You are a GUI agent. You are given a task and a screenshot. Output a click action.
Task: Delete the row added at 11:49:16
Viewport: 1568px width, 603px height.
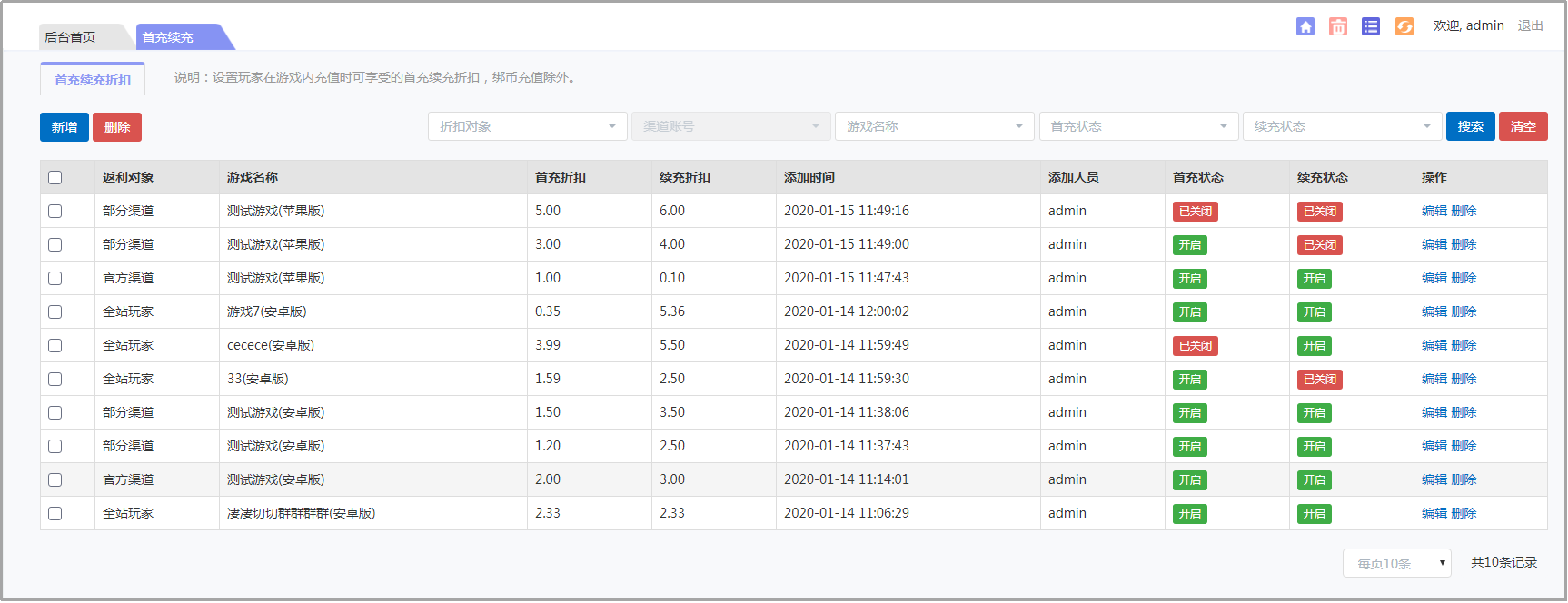(x=1464, y=211)
